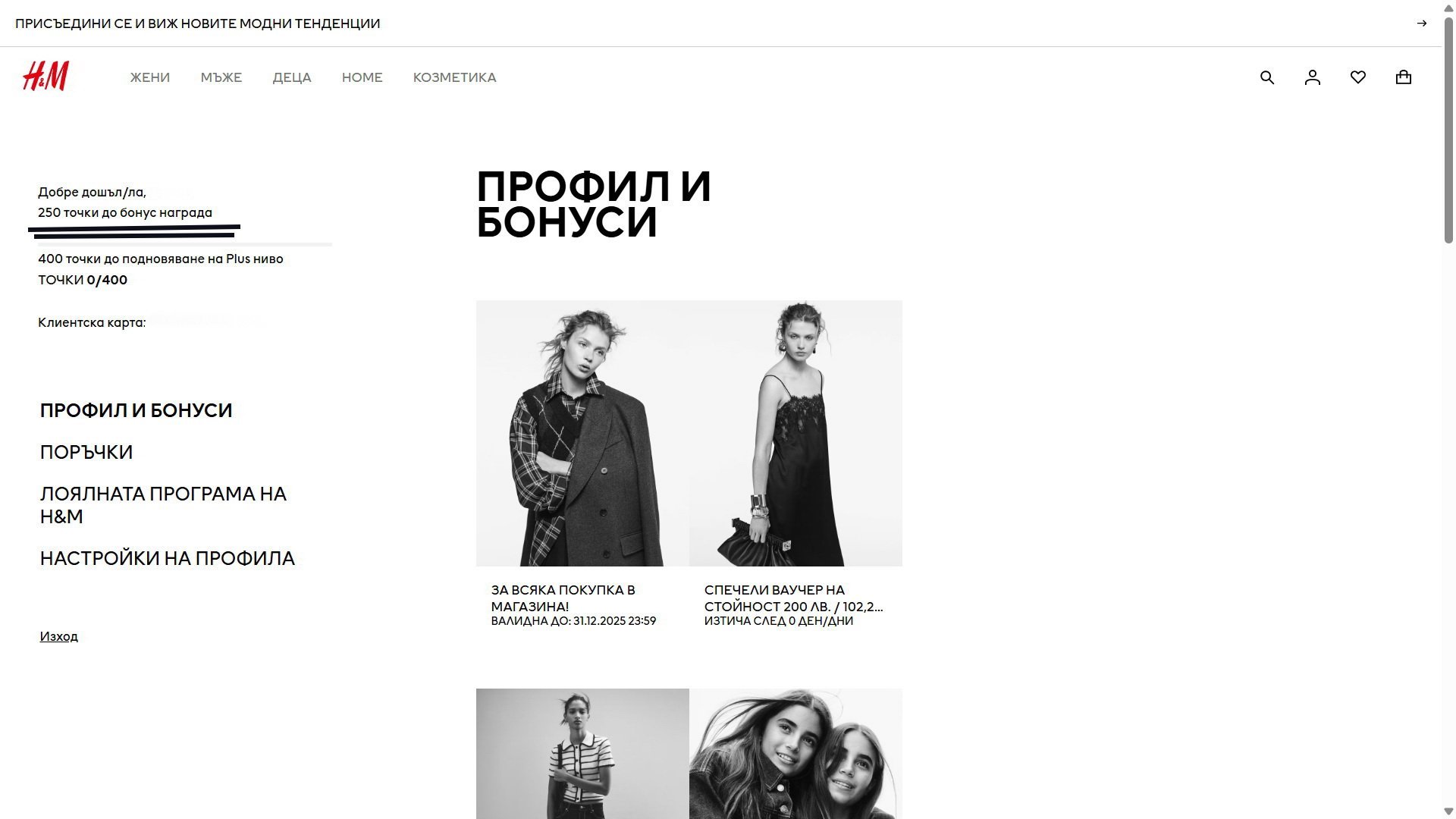1456x819 pixels.
Task: Open НАСТРОЙКИ НА ПРОФИЛА
Action: 168,558
